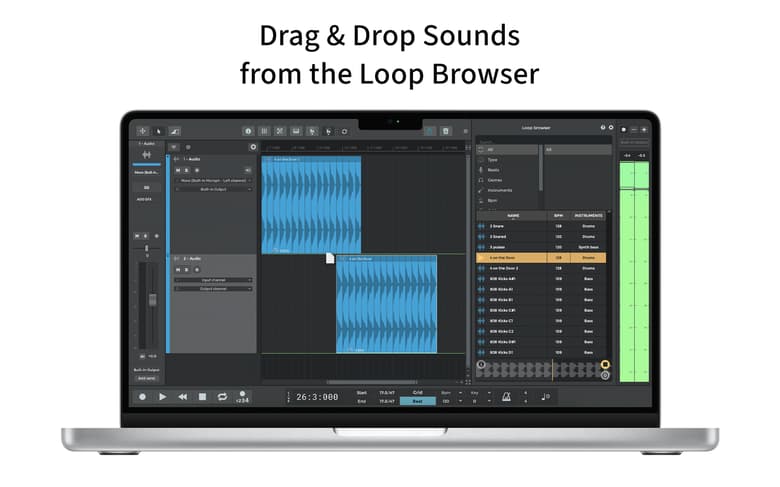Open track list settings gear
The width and height of the screenshot is (780, 487).
pyautogui.click(x=253, y=147)
